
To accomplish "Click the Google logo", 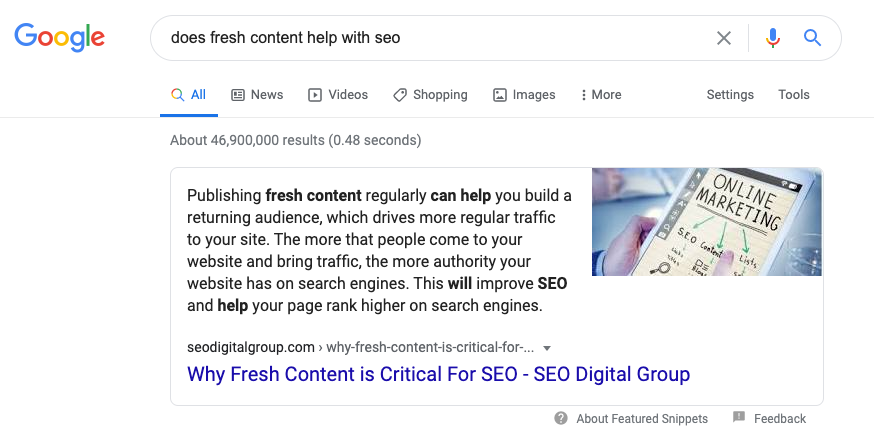I will 59,38.
